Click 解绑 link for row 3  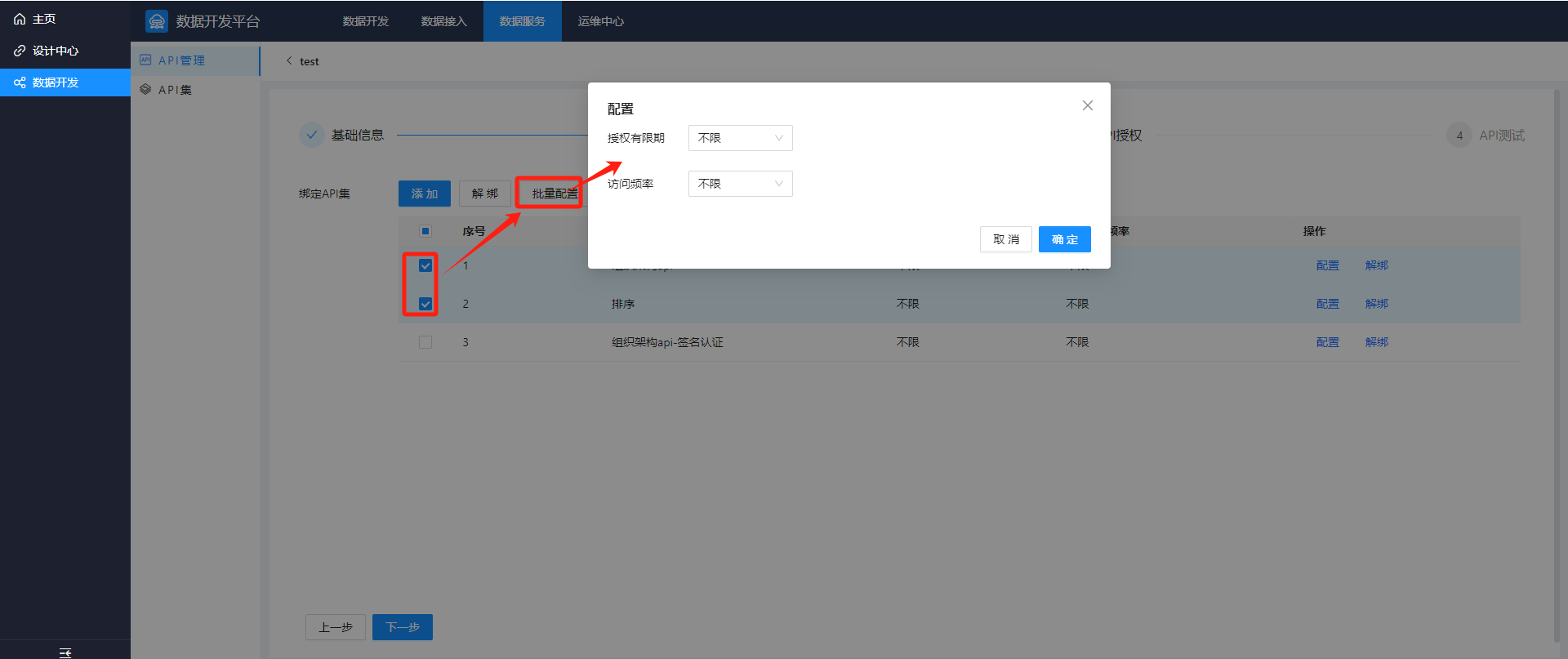pyautogui.click(x=1376, y=342)
